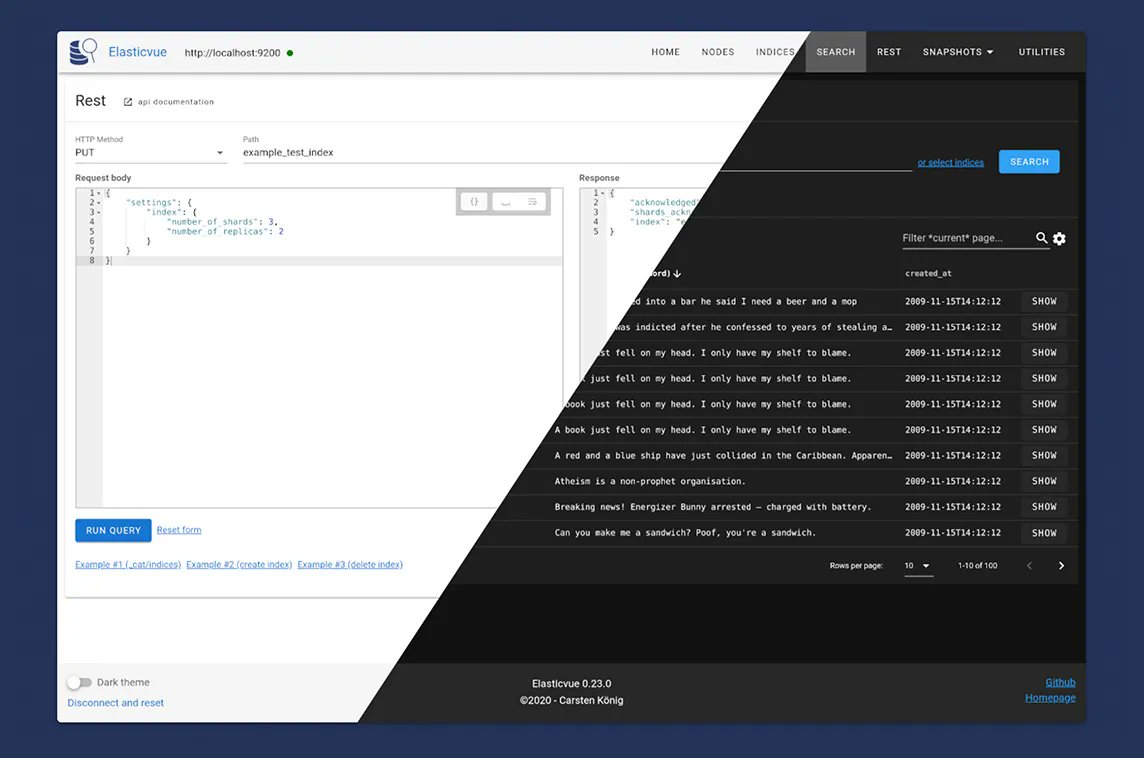
Task: Open Example #2 (create index) link
Action: [x=239, y=565]
